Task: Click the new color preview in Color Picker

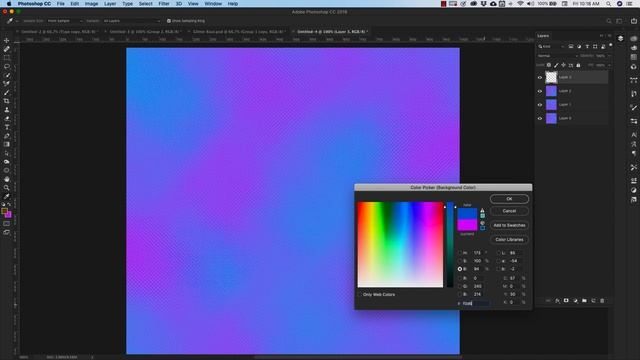Action: [467, 214]
